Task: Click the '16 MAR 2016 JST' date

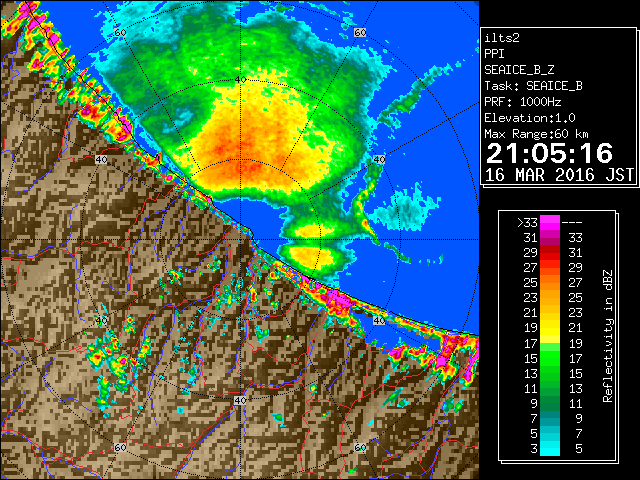Action: 559,175
